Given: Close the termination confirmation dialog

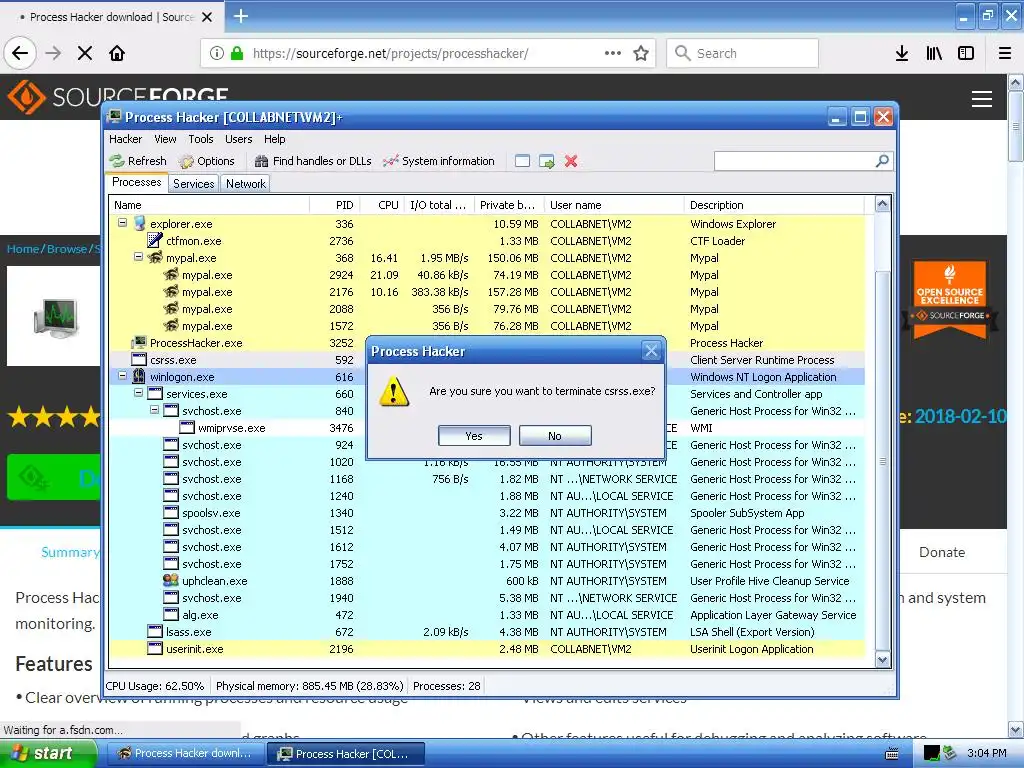Looking at the screenshot, I should (x=651, y=351).
